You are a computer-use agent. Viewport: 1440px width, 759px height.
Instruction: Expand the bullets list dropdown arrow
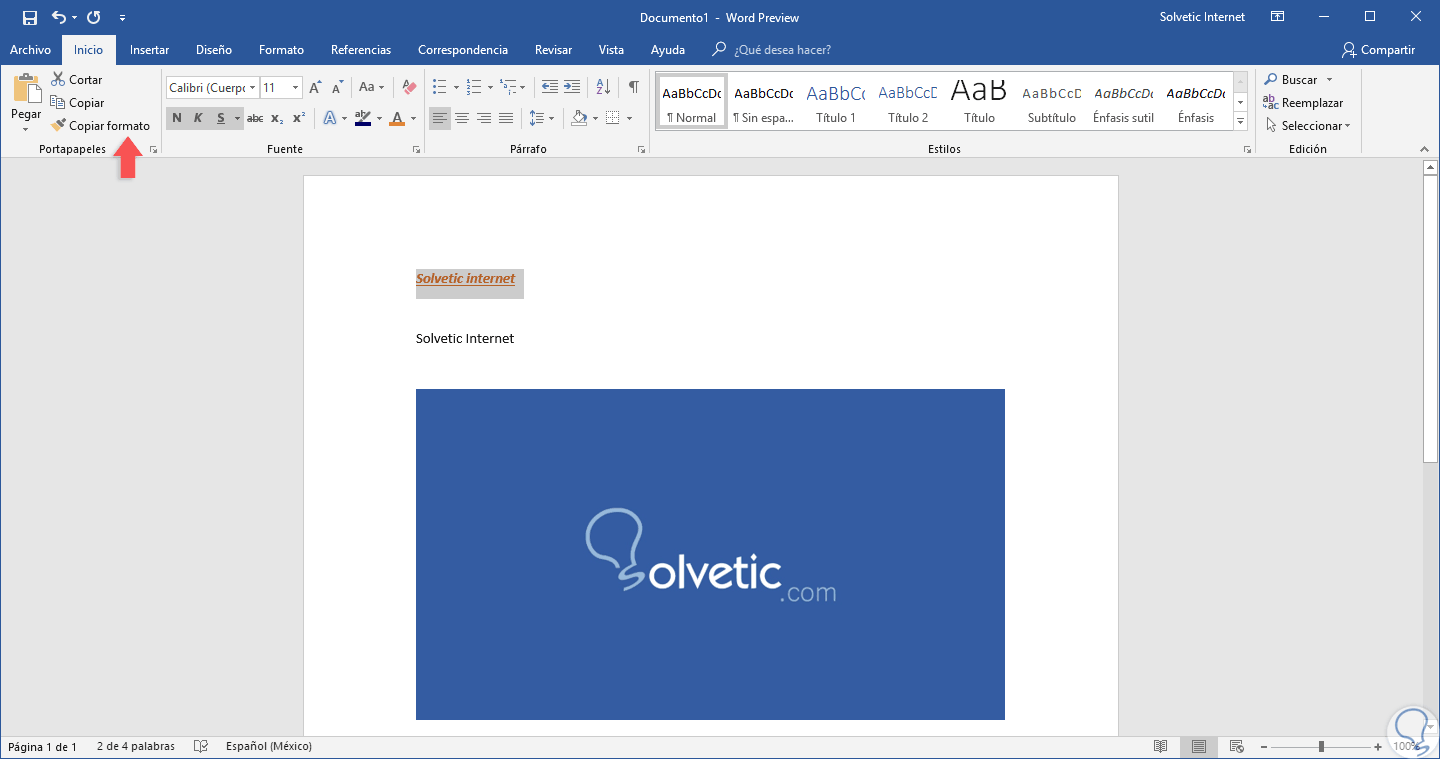coord(456,88)
